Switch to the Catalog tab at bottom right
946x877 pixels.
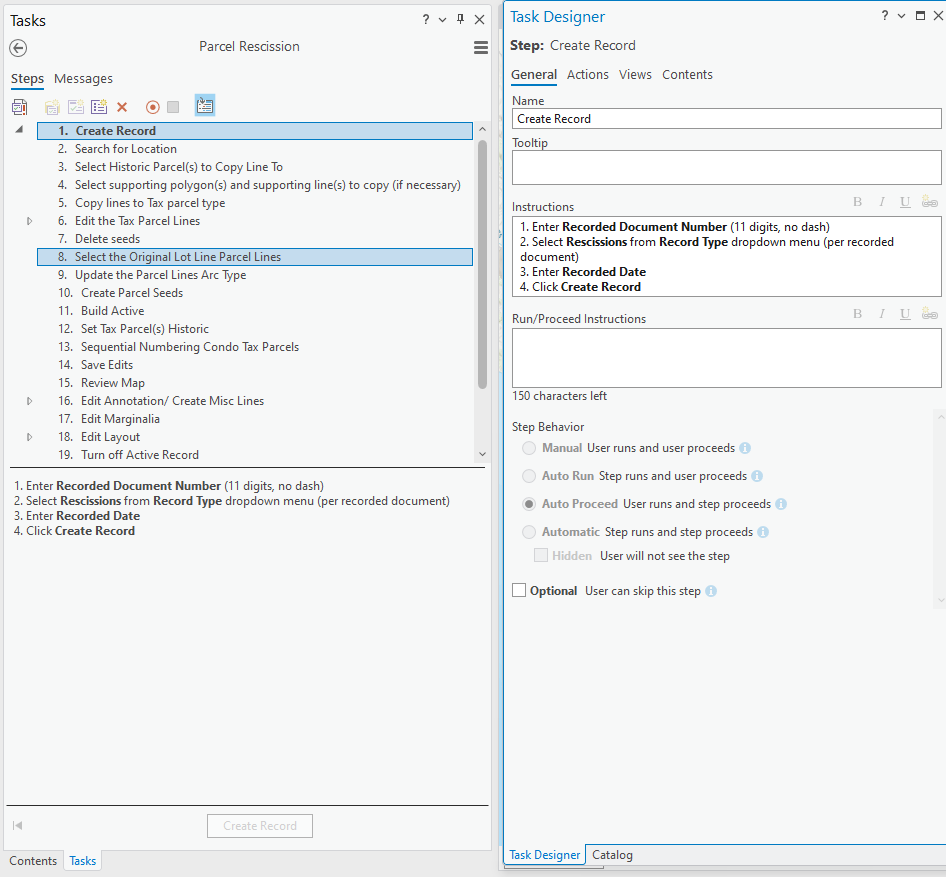point(611,855)
